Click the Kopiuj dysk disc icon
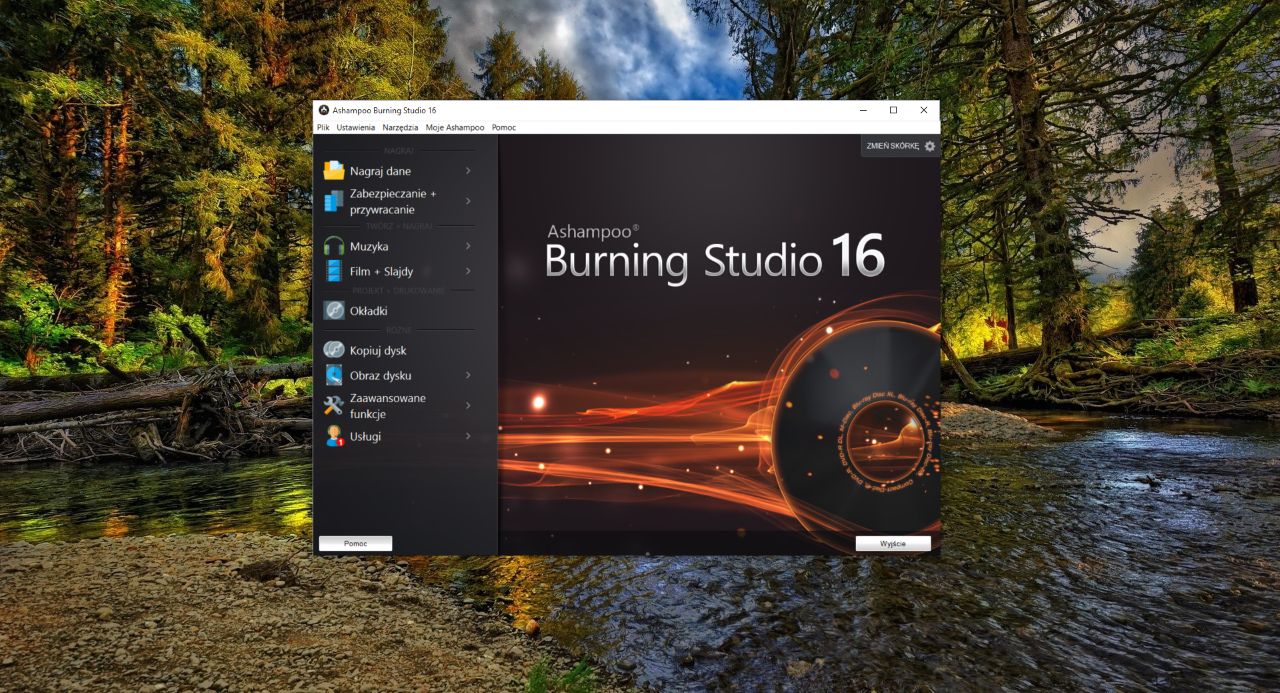This screenshot has height=693, width=1280. [x=333, y=351]
